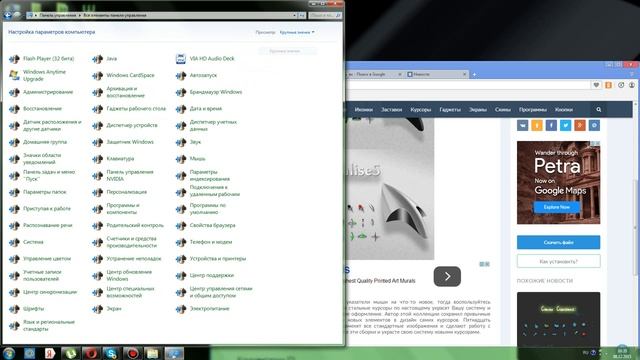Viewport: 640px width, 360px height.
Task: Open the VIA HD Audio Deck item
Action: (205, 59)
